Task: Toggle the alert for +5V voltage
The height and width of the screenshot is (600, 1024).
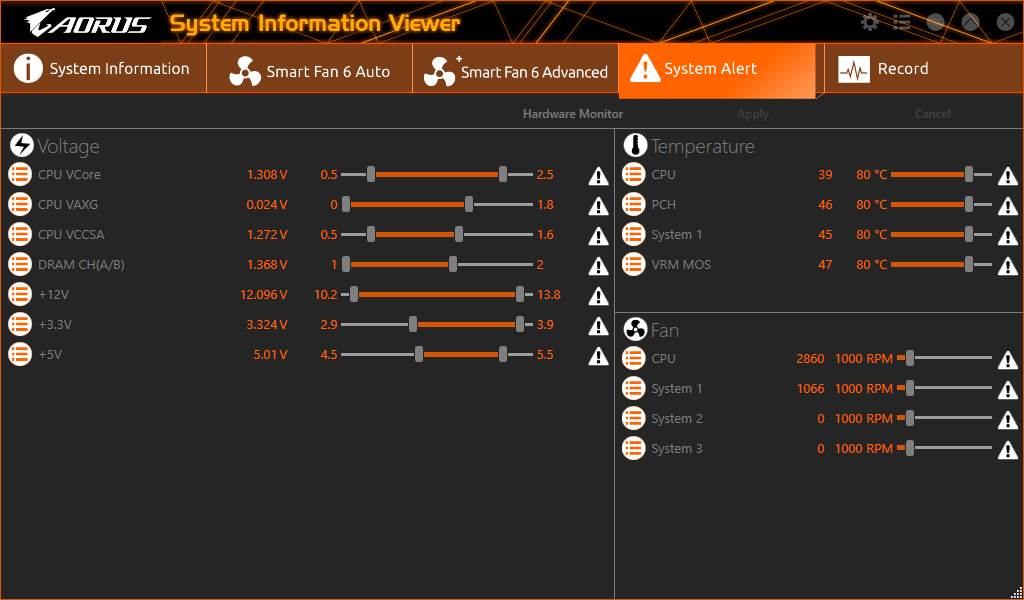Action: [x=598, y=356]
